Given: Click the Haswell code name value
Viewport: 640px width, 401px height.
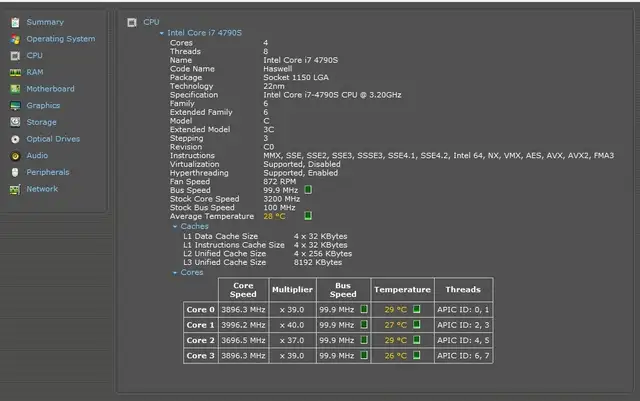Looking at the screenshot, I should click(278, 69).
